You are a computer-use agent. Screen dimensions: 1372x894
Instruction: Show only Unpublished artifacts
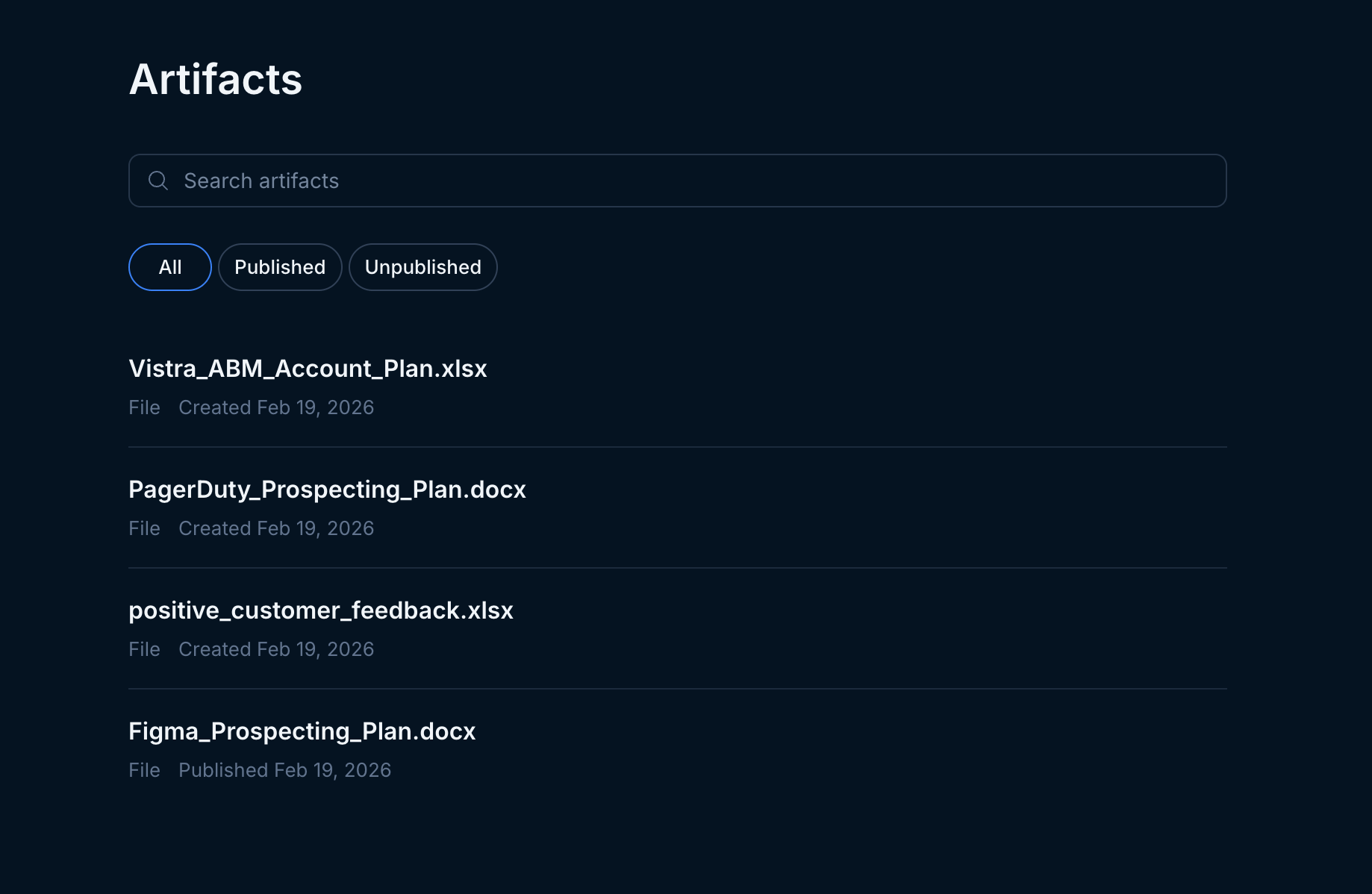pos(422,267)
